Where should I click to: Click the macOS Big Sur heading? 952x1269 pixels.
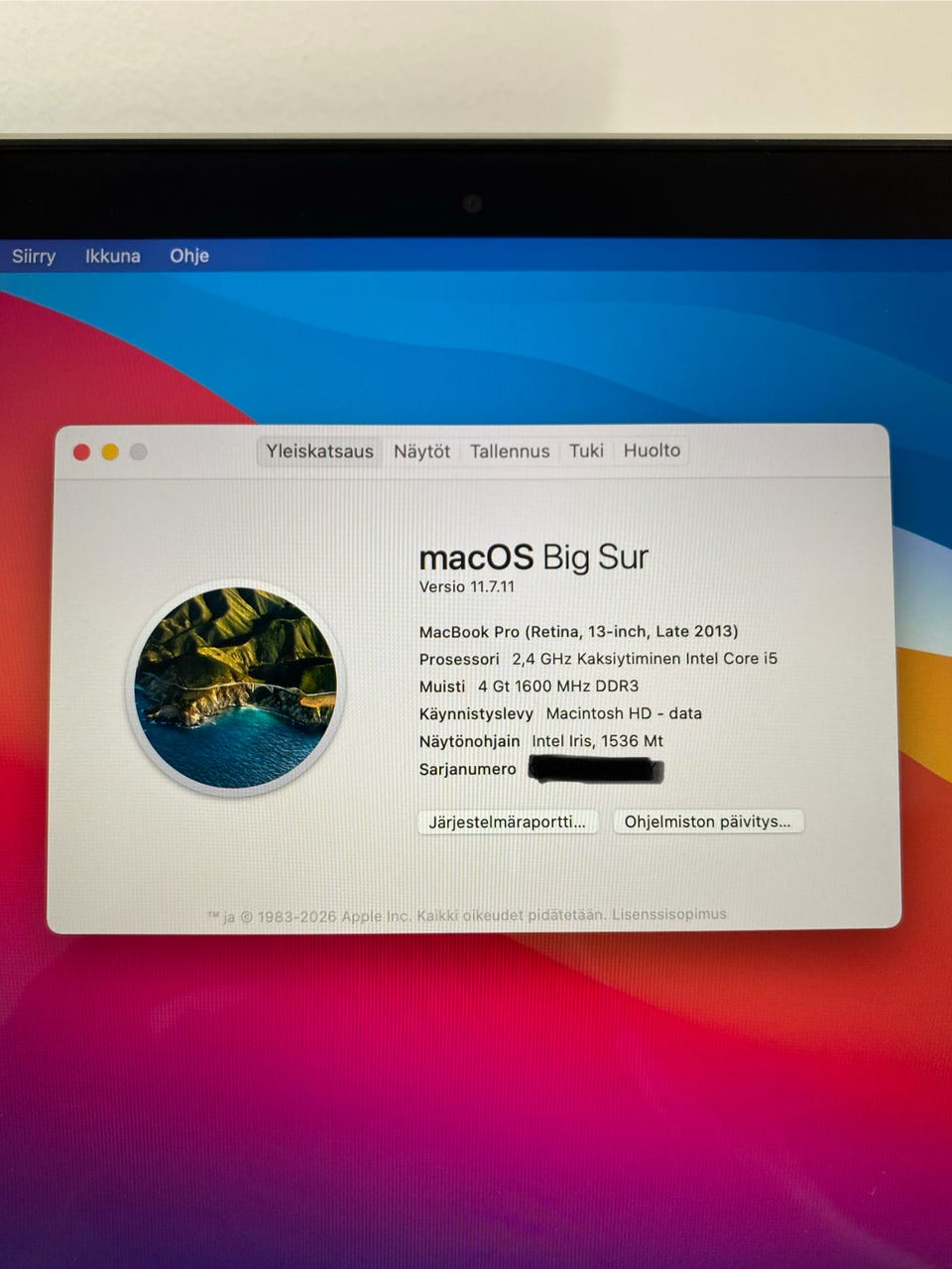(534, 558)
